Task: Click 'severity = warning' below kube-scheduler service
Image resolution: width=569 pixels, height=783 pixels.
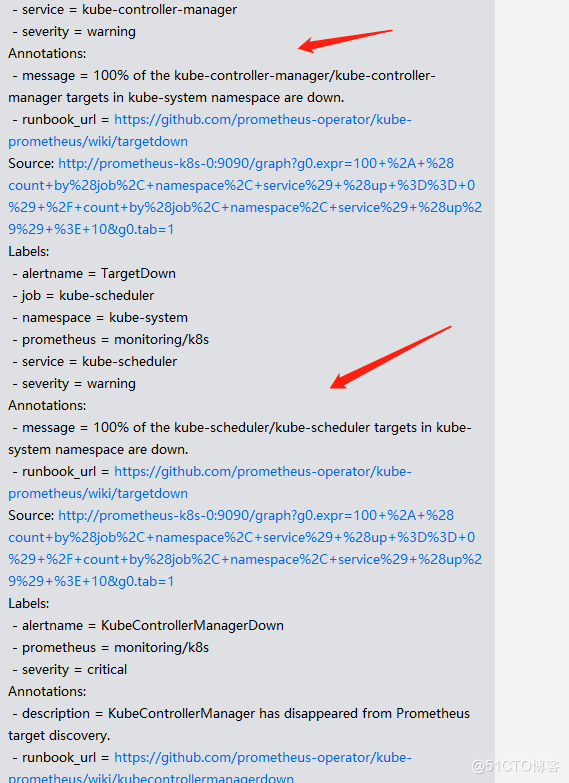Action: [78, 384]
